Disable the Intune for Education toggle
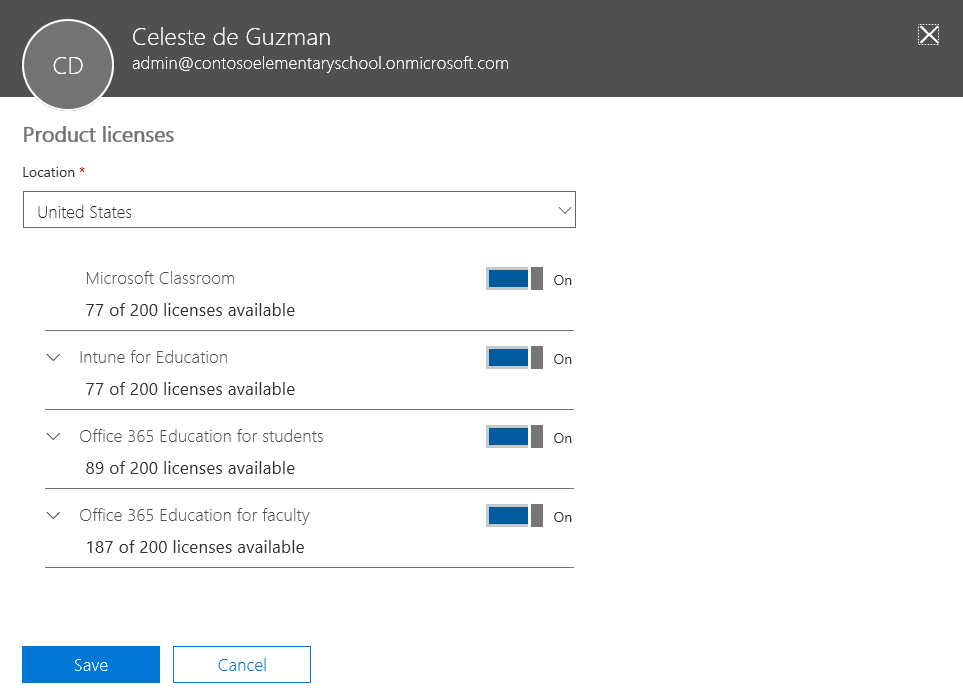963x700 pixels. 514,357
